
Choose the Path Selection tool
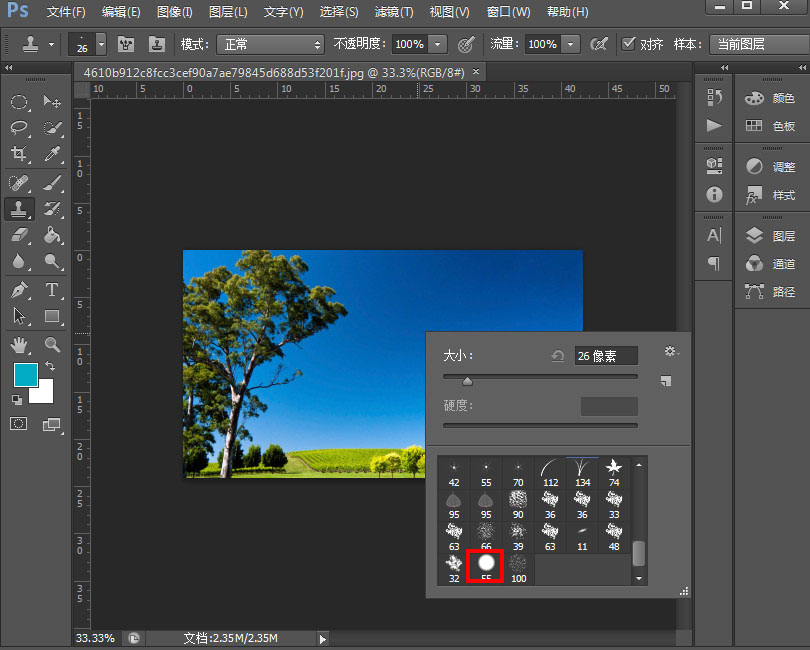[x=20, y=316]
